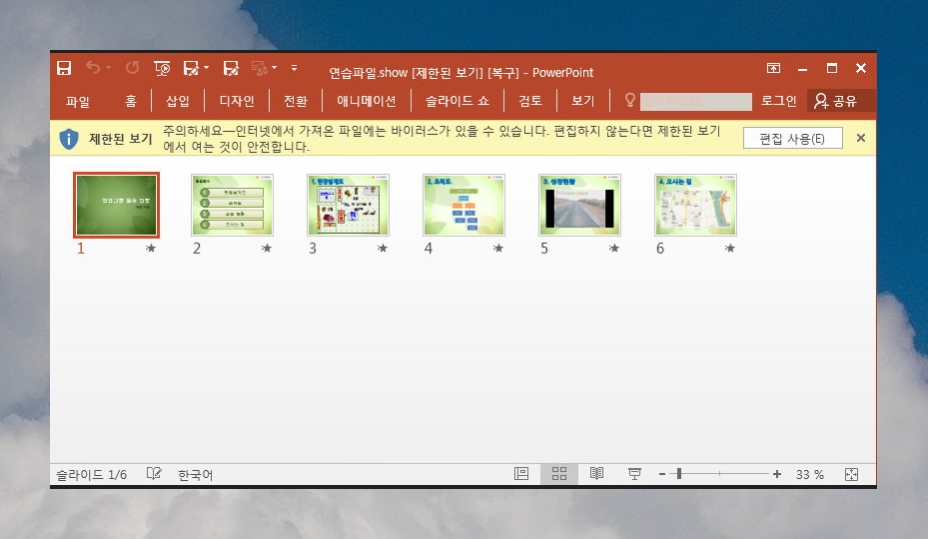Toggle Slide Sorter view icon
Screen dimensions: 928x539
point(559,474)
